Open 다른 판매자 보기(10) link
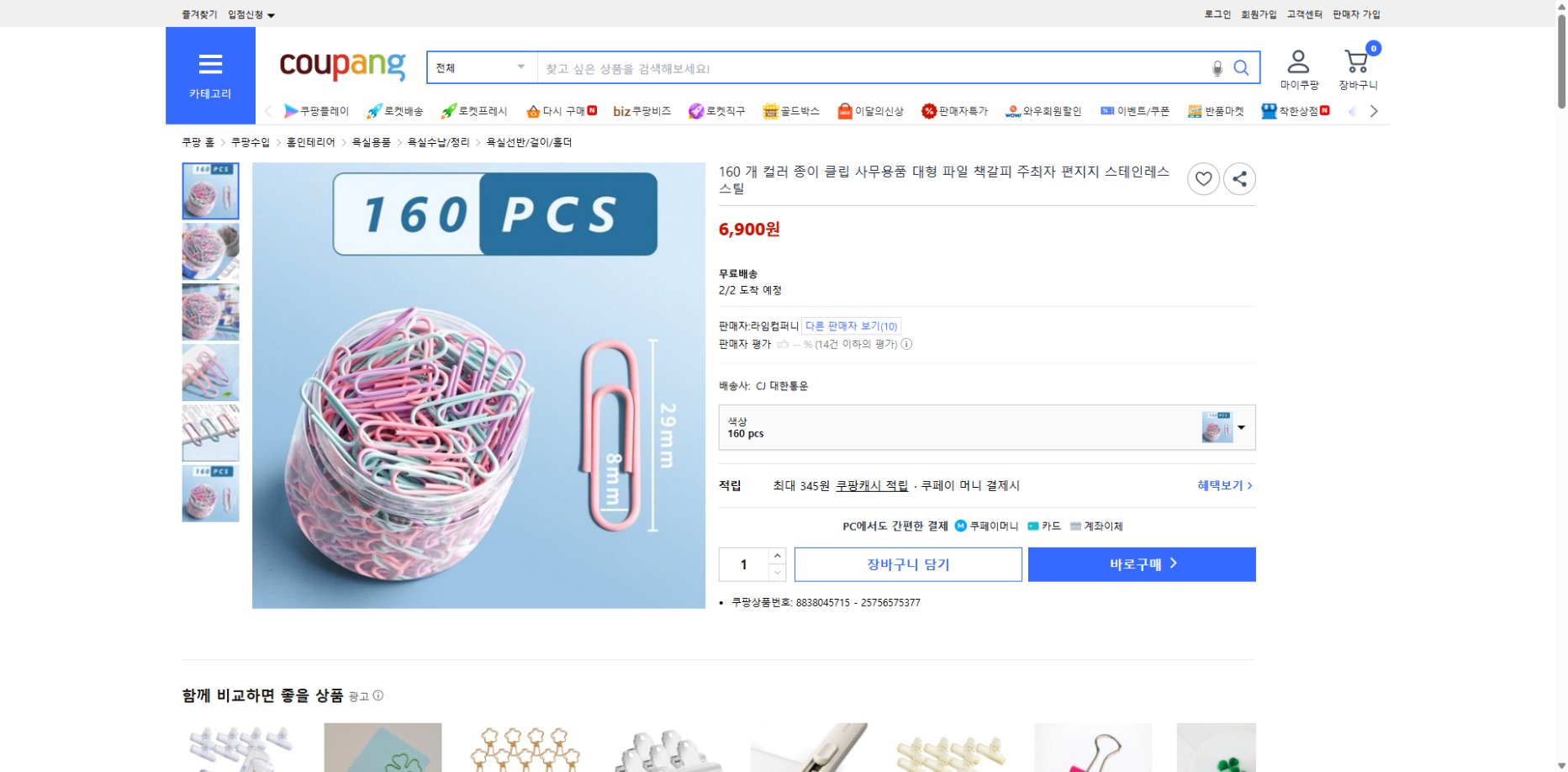Image resolution: width=1568 pixels, height=772 pixels. [851, 325]
